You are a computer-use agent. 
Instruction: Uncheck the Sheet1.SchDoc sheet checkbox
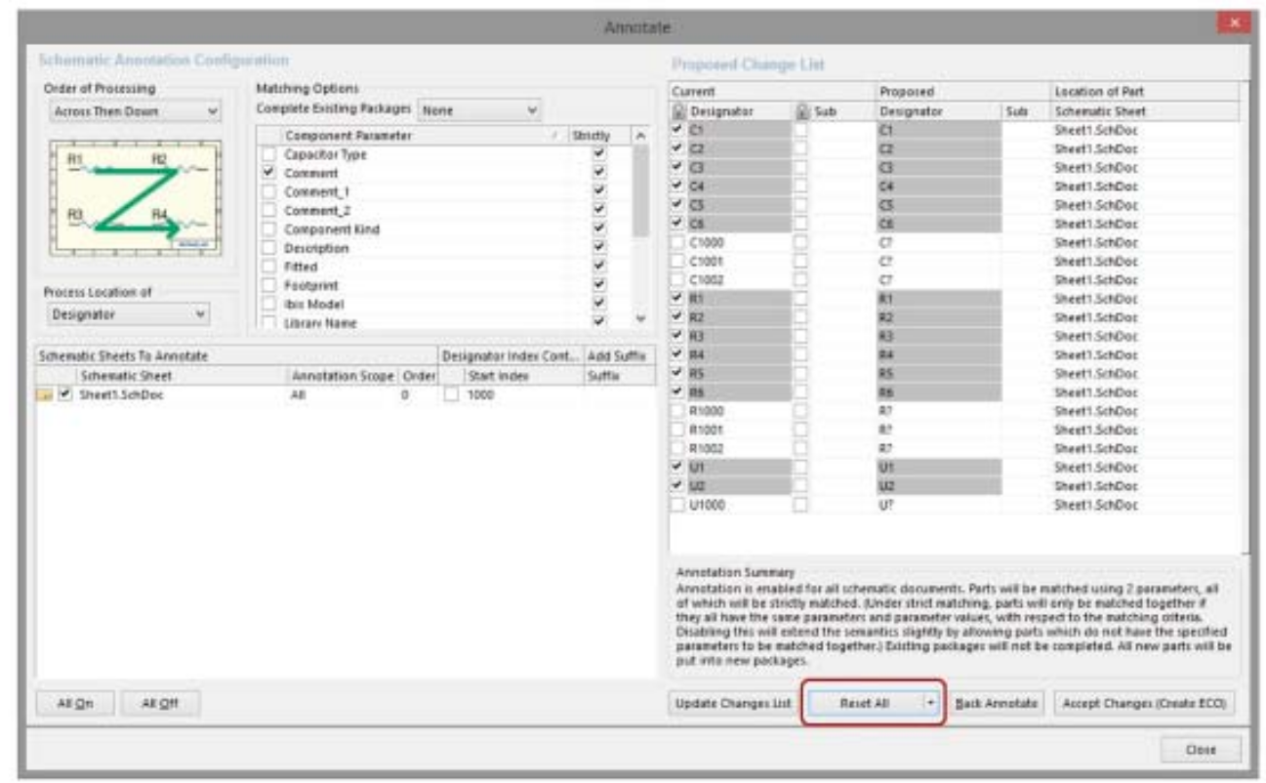66,395
